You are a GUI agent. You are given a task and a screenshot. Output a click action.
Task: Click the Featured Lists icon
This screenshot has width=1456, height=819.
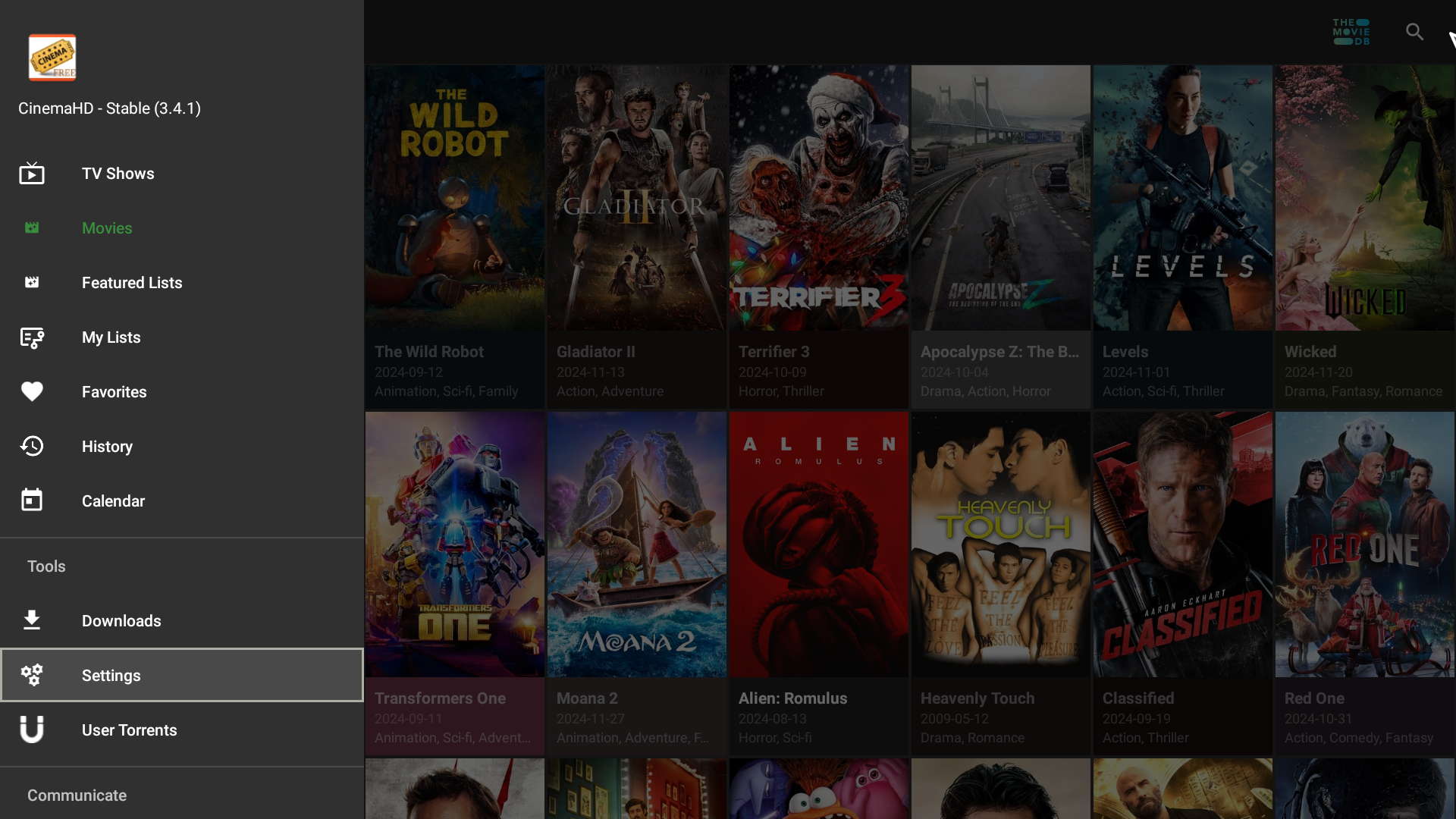pos(32,283)
